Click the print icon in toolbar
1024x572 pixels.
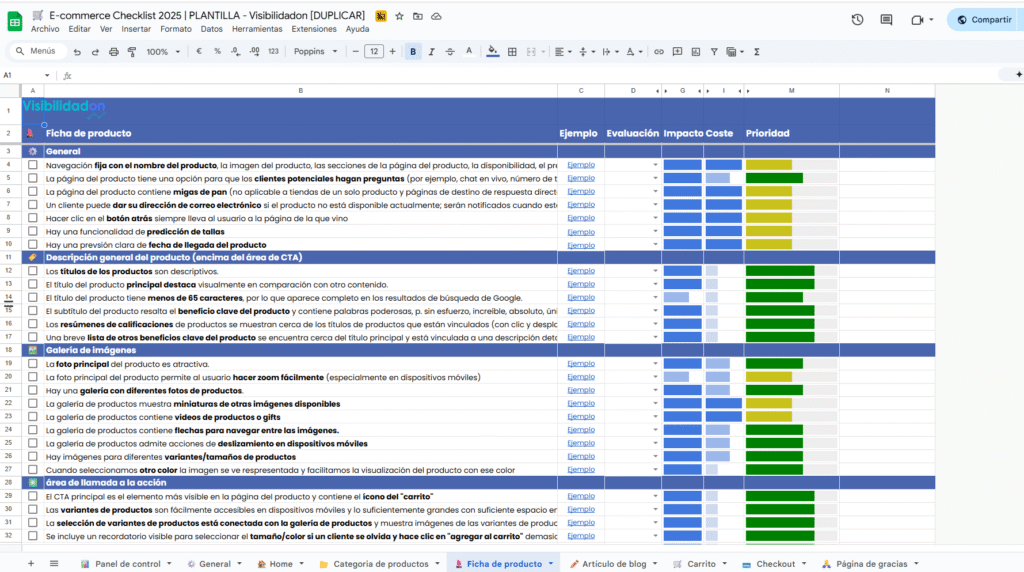(114, 51)
